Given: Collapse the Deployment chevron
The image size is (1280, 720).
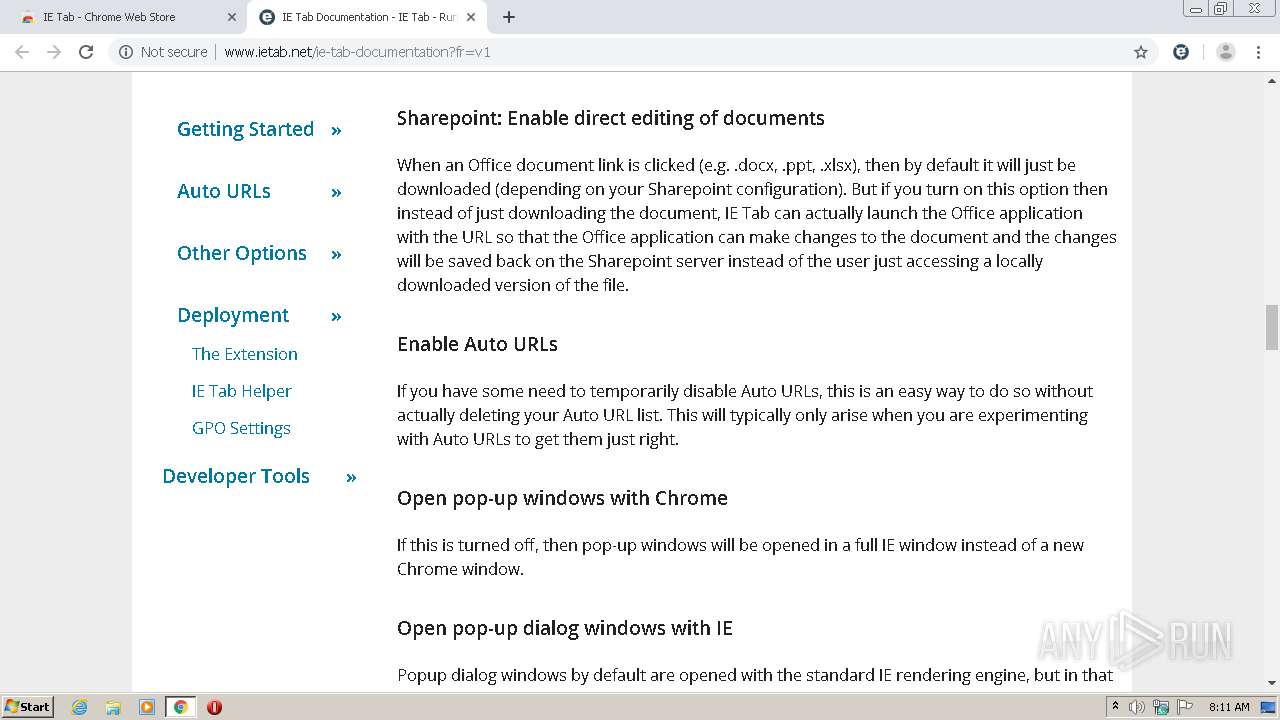Looking at the screenshot, I should pyautogui.click(x=336, y=316).
